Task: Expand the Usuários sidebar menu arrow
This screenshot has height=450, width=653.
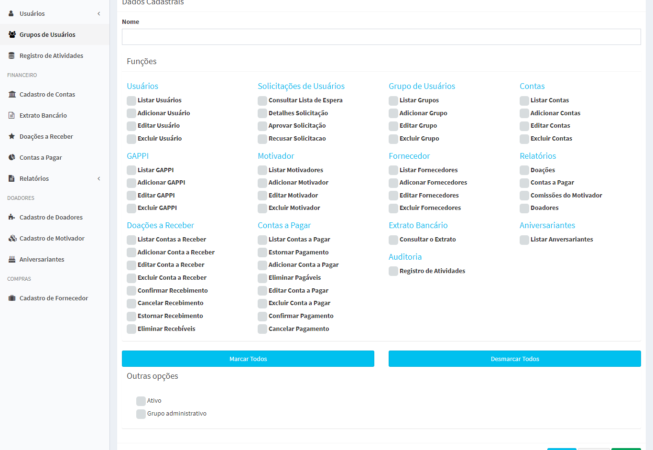Action: click(98, 14)
